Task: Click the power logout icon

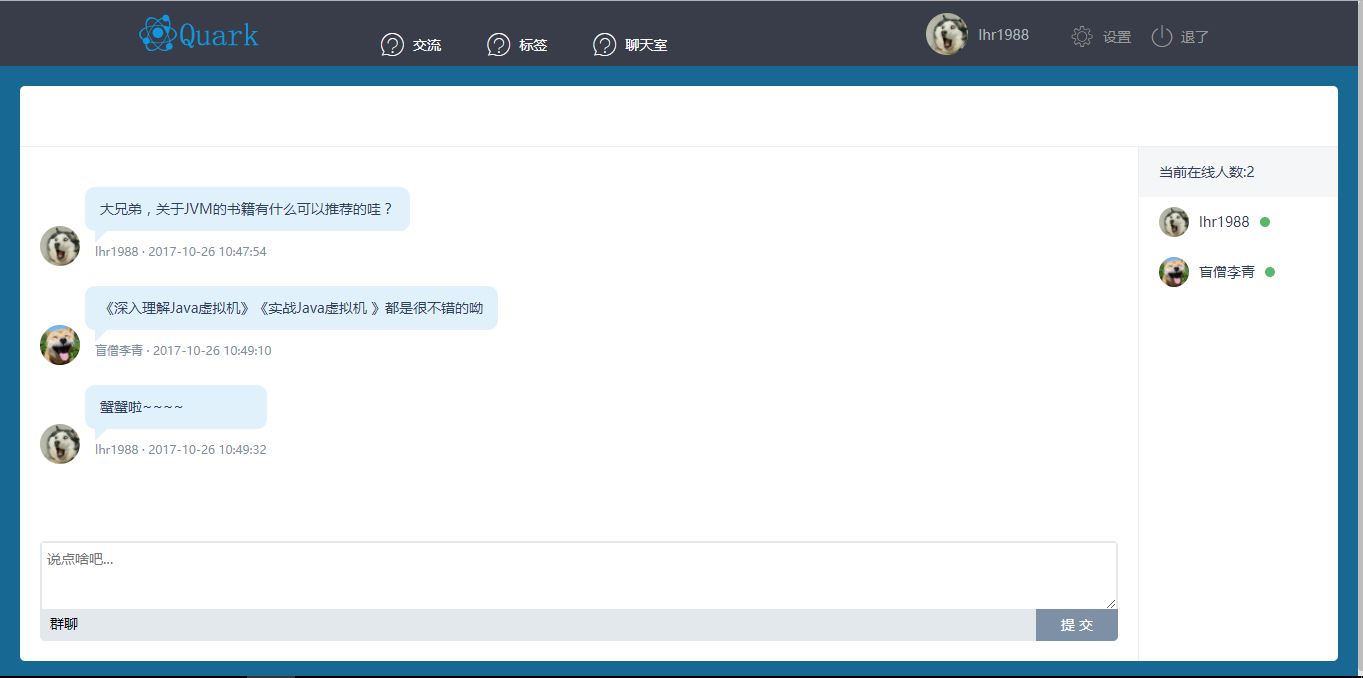Action: 1161,37
